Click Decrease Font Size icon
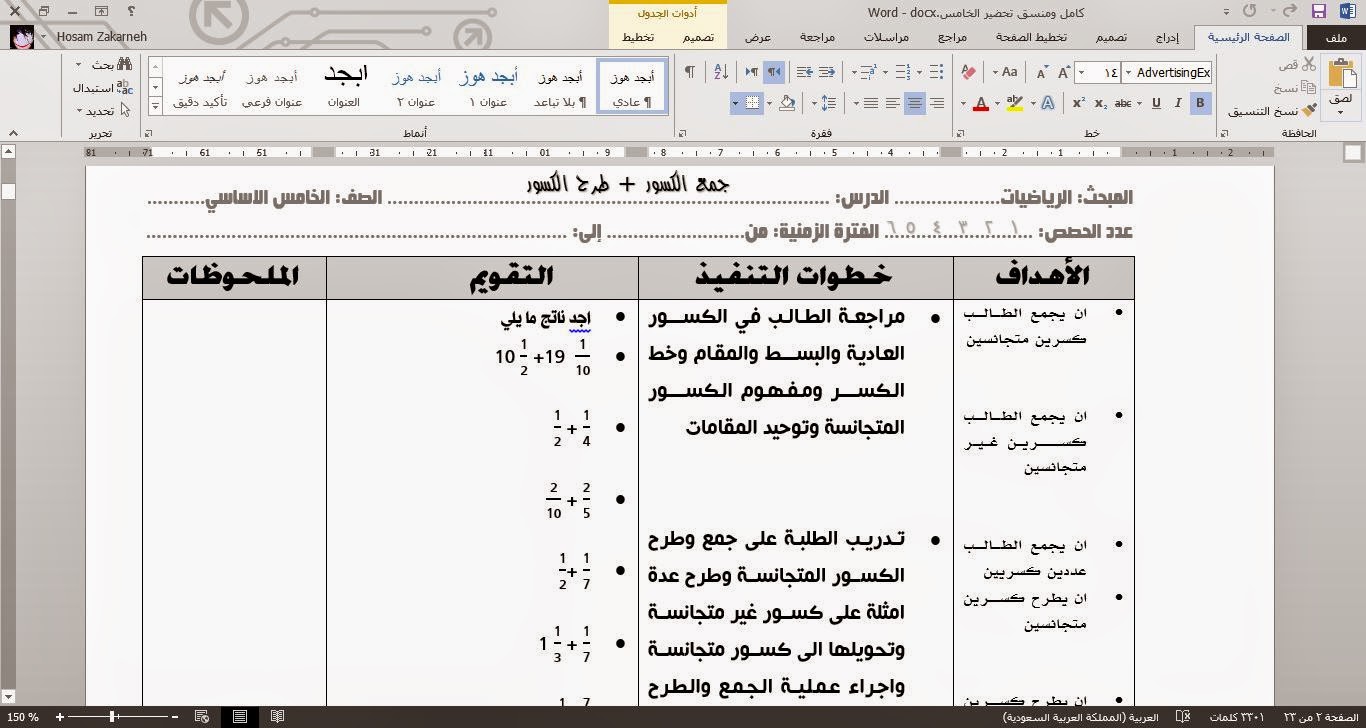 pos(1041,72)
